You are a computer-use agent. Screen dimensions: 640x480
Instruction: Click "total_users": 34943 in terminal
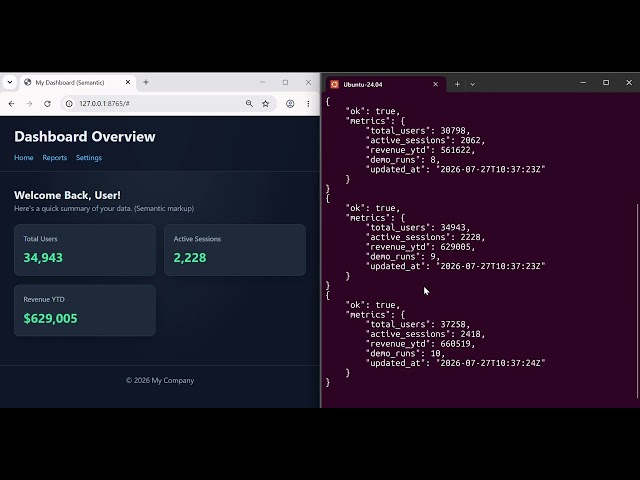418,227
